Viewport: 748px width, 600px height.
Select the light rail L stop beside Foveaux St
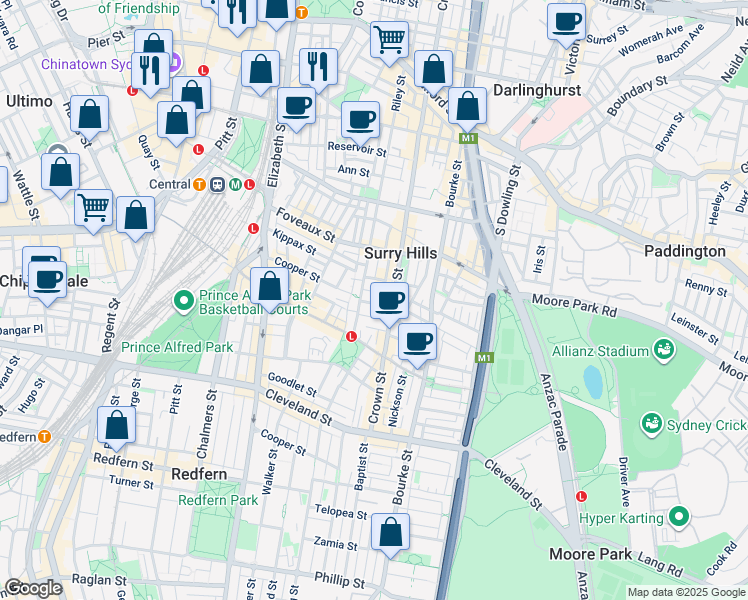[x=253, y=228]
